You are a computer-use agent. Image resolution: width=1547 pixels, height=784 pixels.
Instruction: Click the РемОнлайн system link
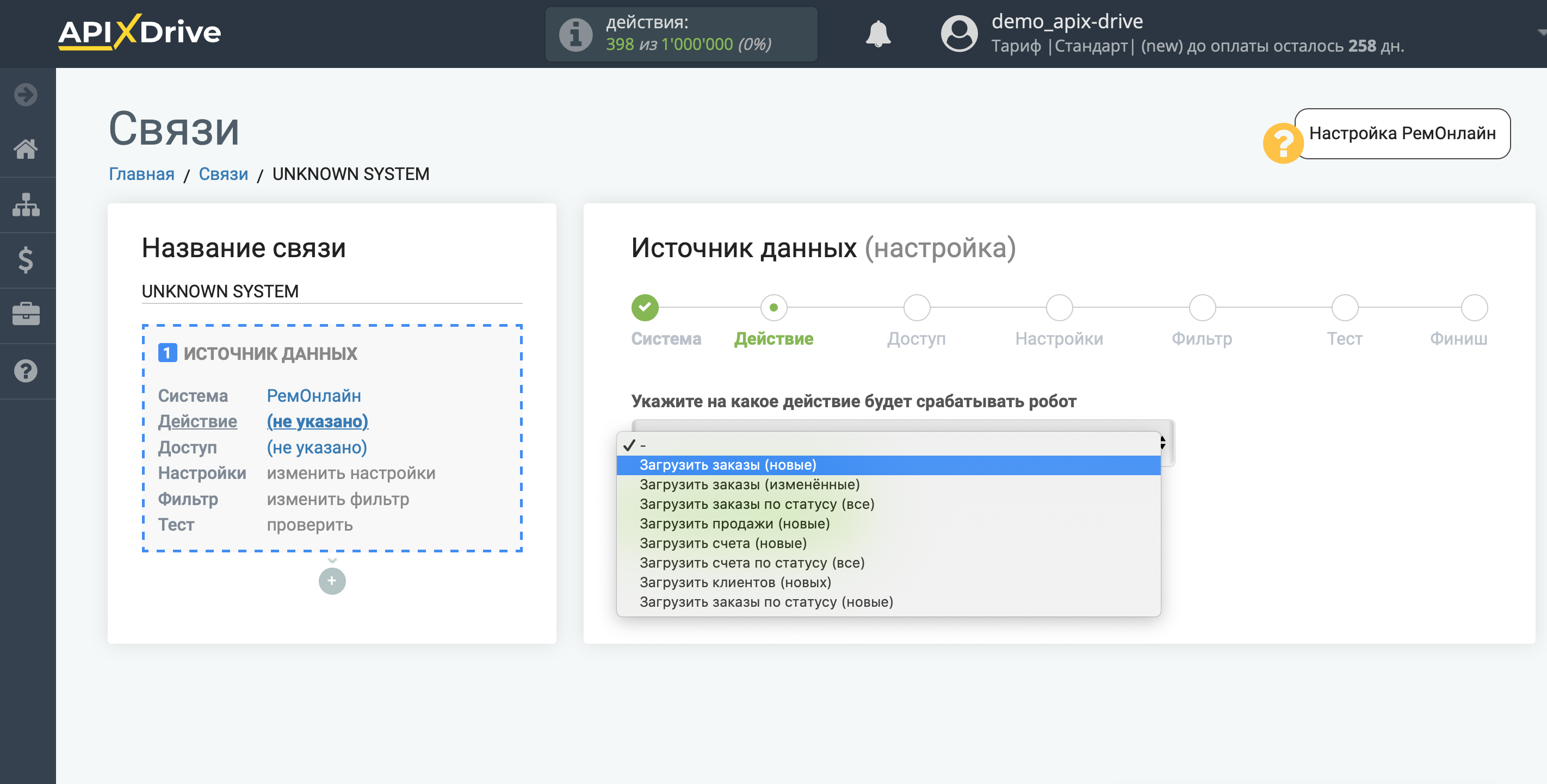[313, 396]
